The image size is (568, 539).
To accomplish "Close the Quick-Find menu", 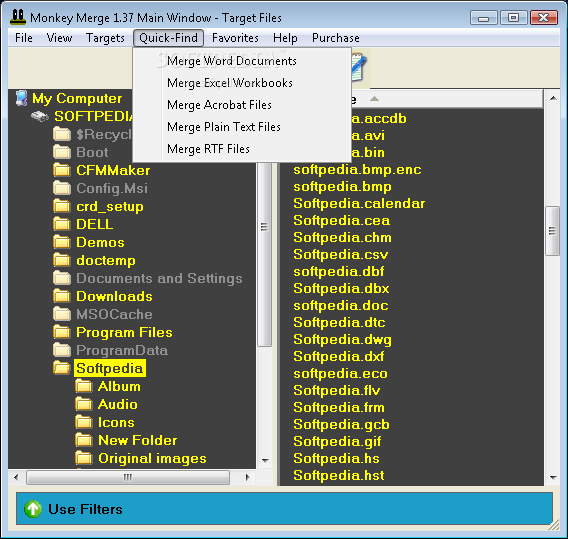I will coord(168,38).
